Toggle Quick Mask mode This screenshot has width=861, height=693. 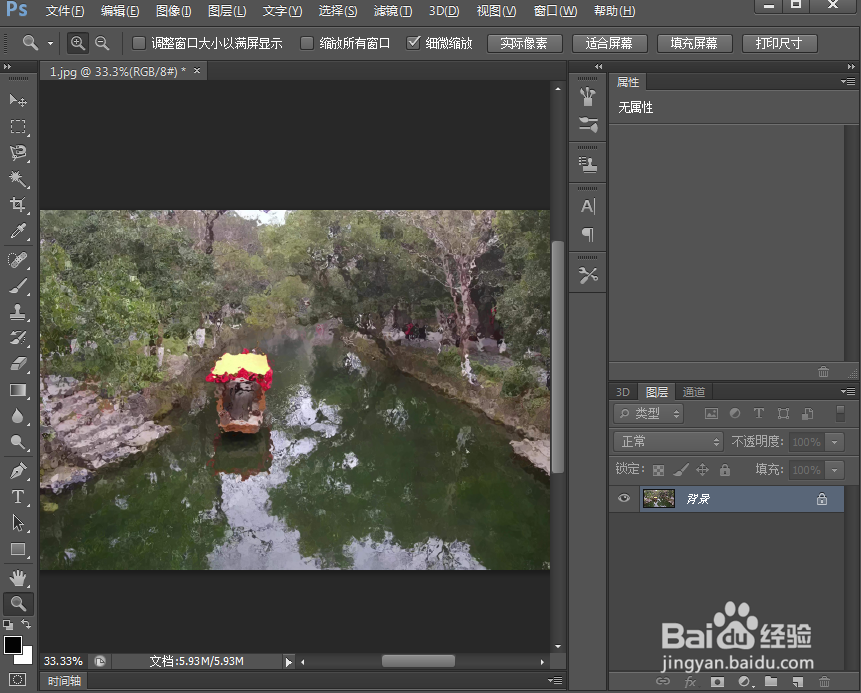(18, 680)
